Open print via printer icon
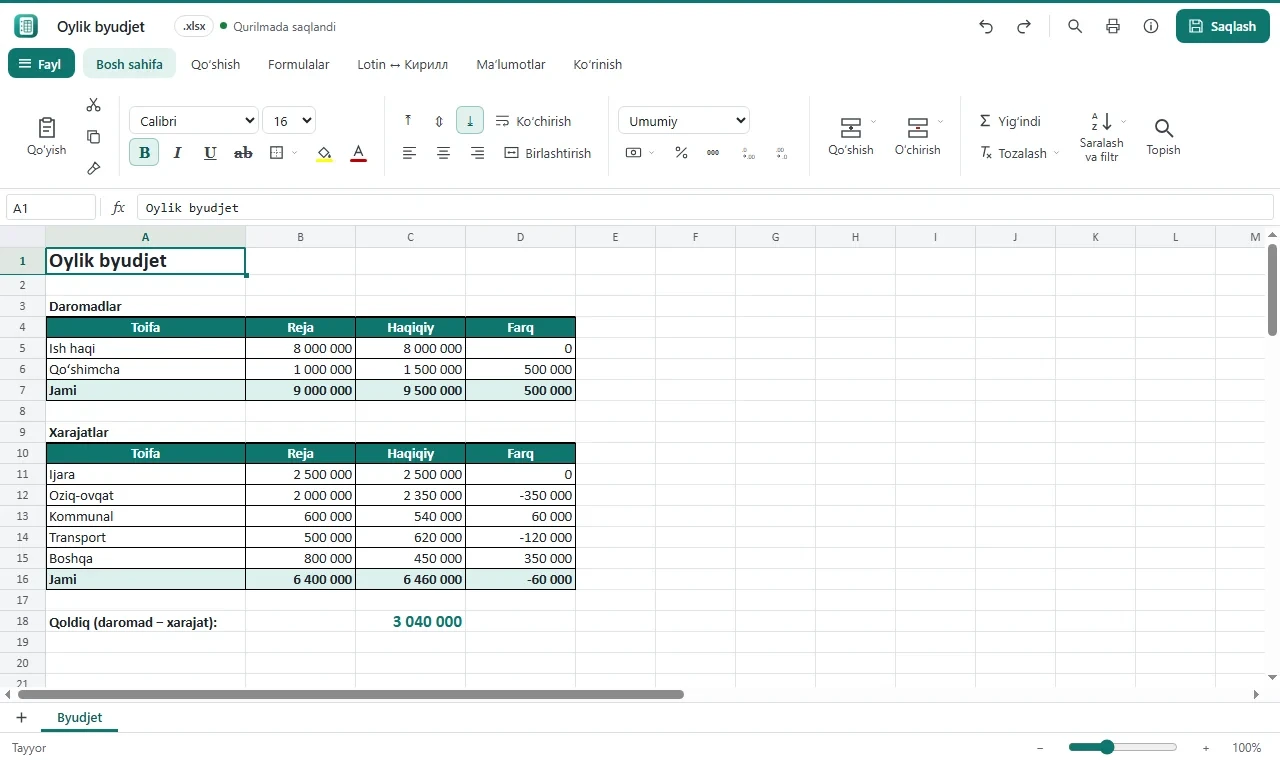This screenshot has height=760, width=1280. pyautogui.click(x=1113, y=27)
